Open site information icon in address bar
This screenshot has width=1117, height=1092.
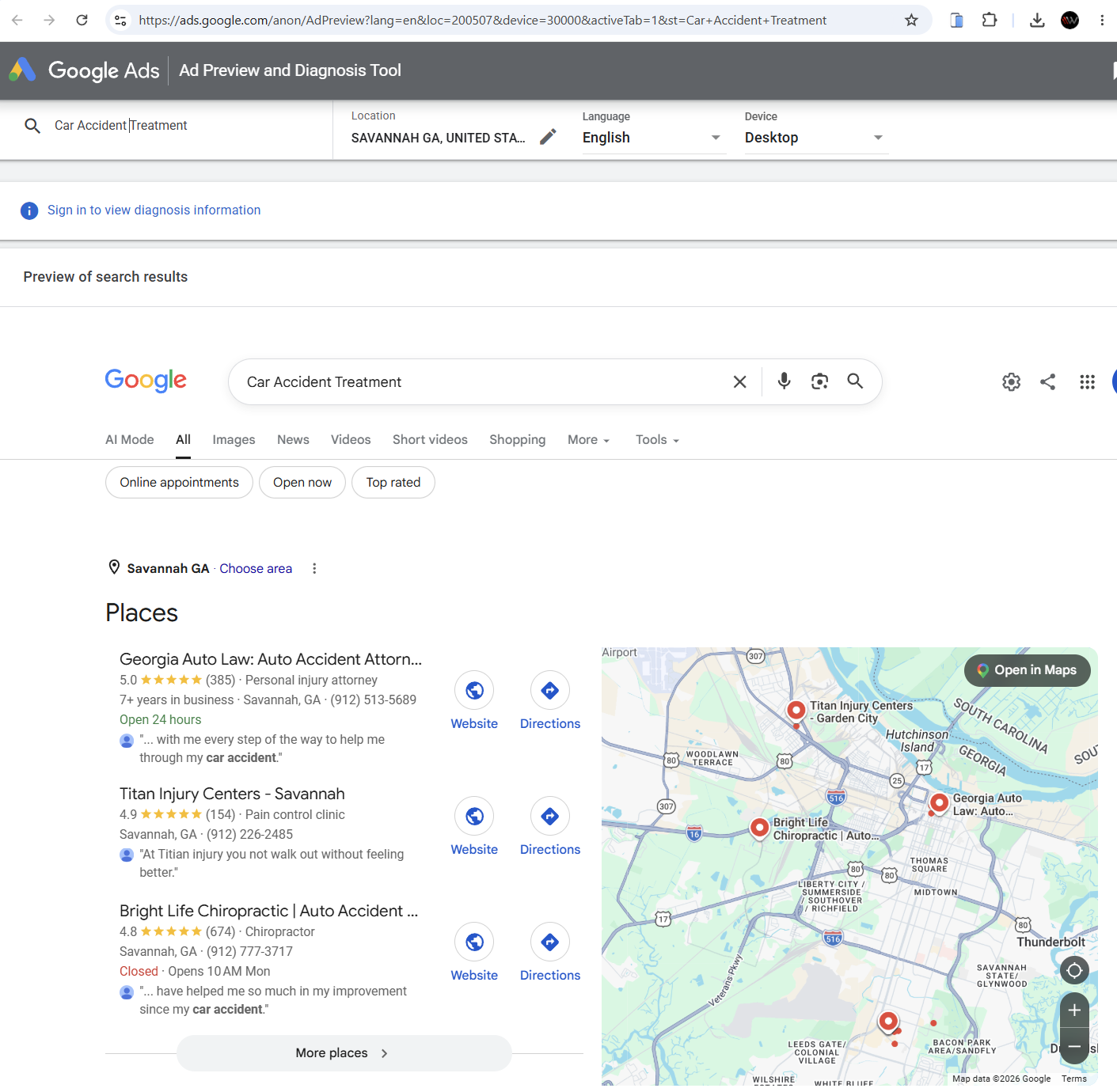click(120, 20)
